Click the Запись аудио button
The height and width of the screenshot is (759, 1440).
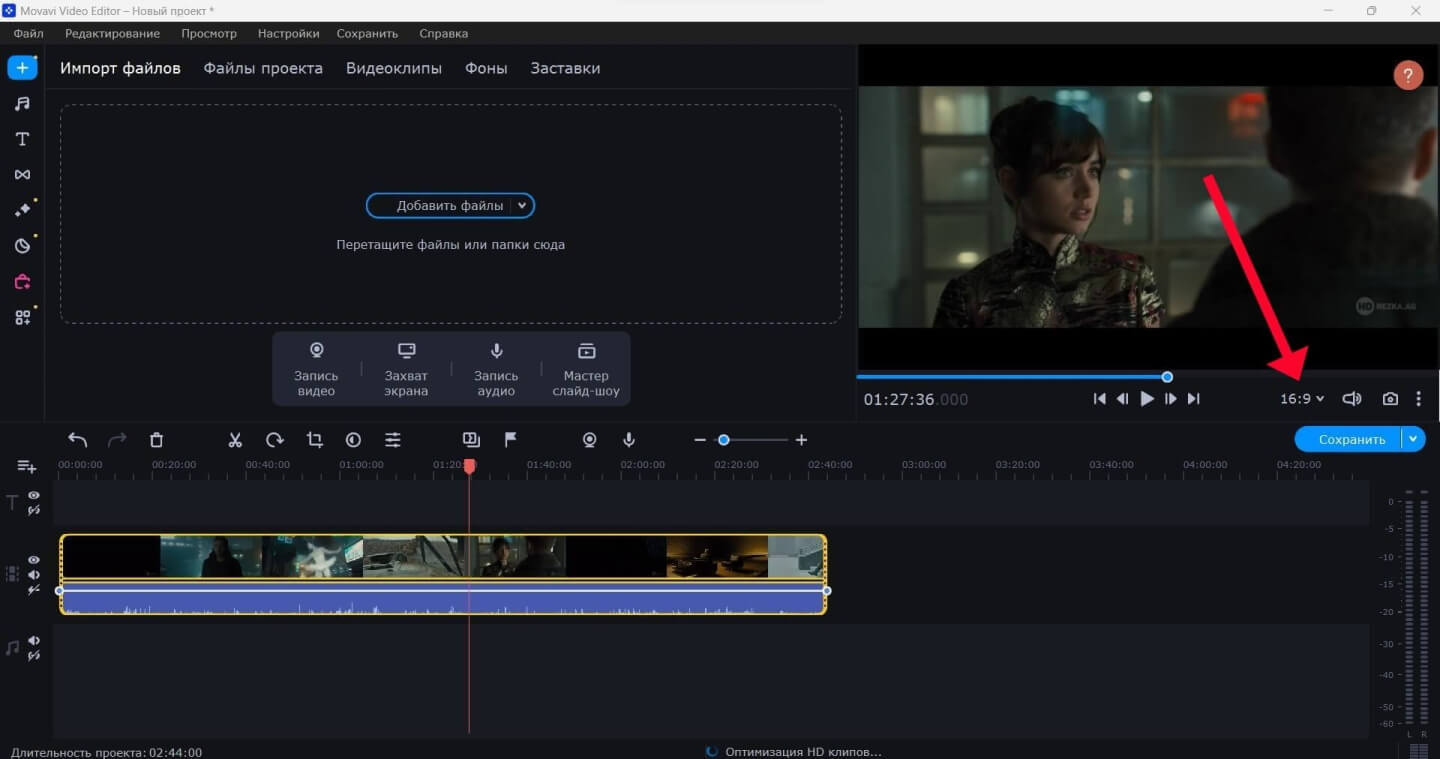[496, 369]
